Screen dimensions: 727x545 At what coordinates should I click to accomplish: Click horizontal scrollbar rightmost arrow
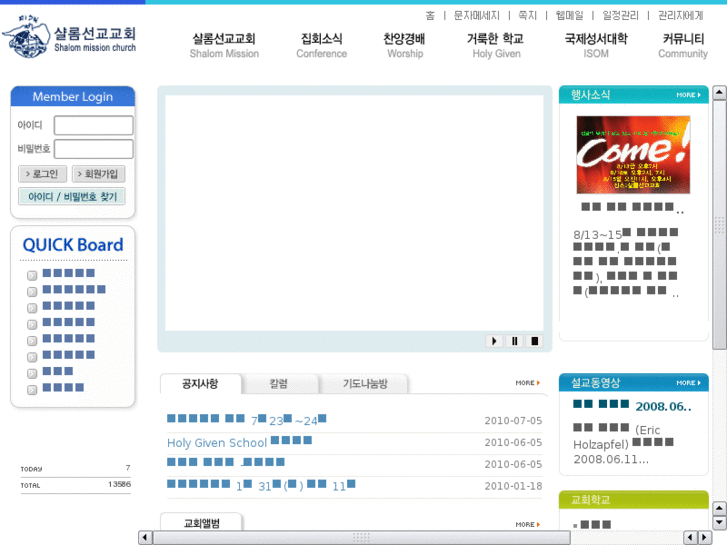(705, 537)
